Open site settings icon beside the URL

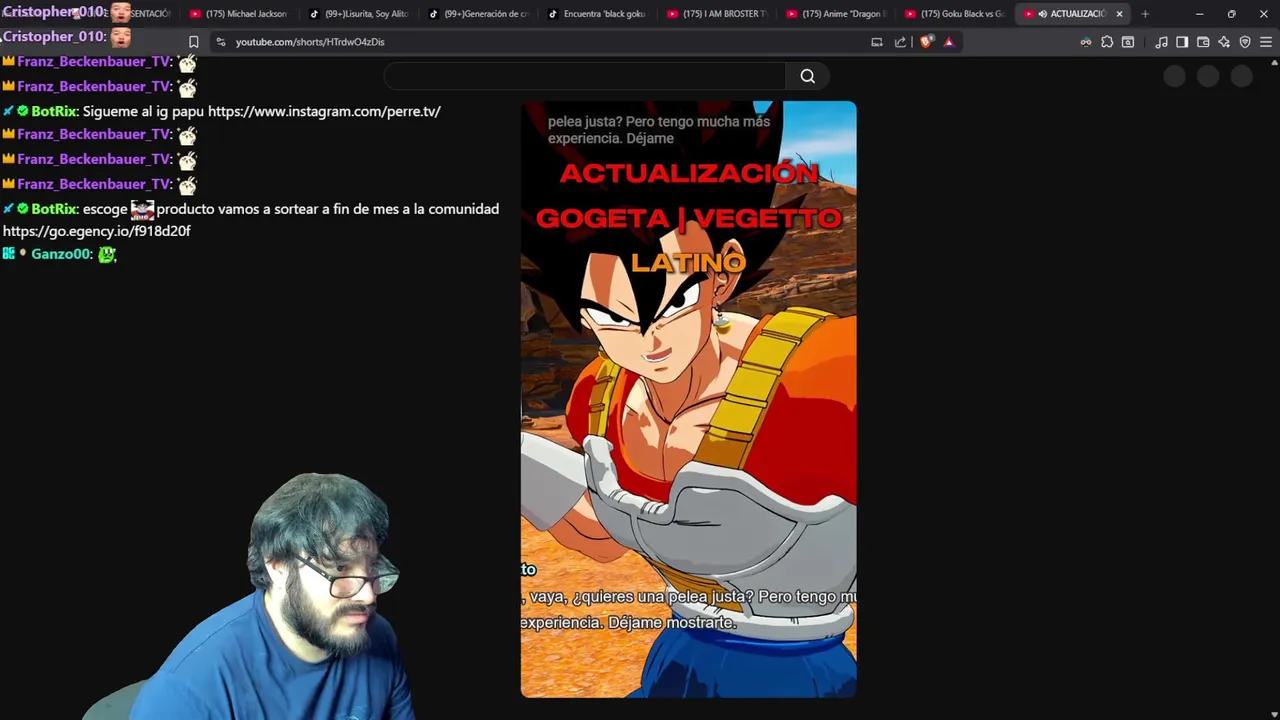[220, 42]
